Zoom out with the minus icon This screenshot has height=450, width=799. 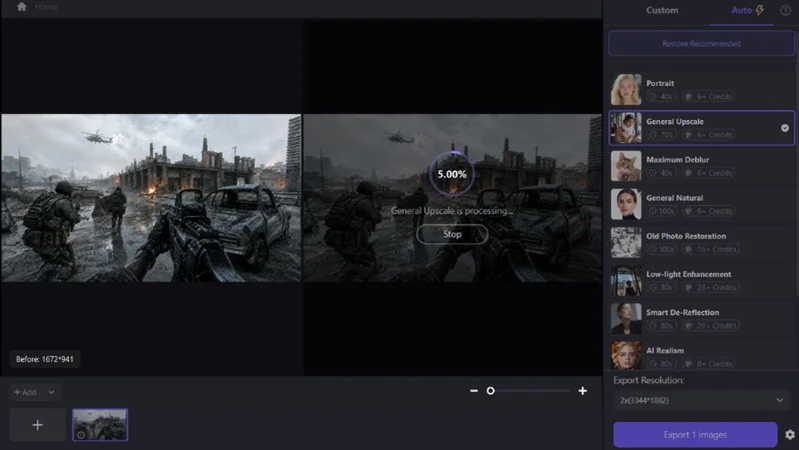[x=474, y=391]
